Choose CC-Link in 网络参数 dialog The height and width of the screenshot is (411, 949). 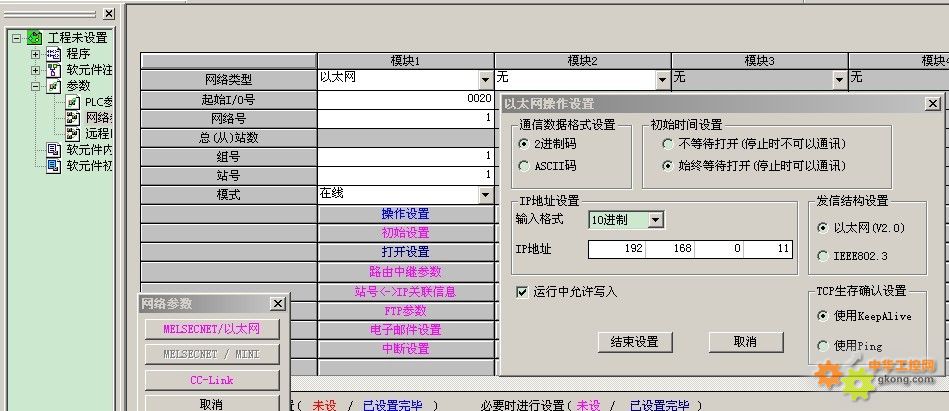[x=212, y=381]
